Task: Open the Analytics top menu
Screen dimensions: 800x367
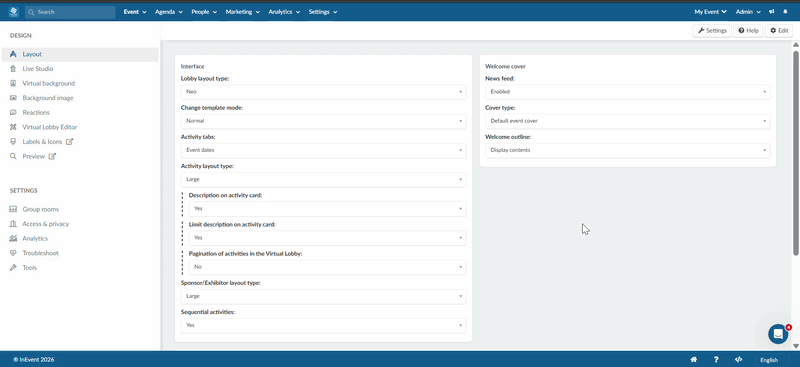Action: click(x=284, y=12)
